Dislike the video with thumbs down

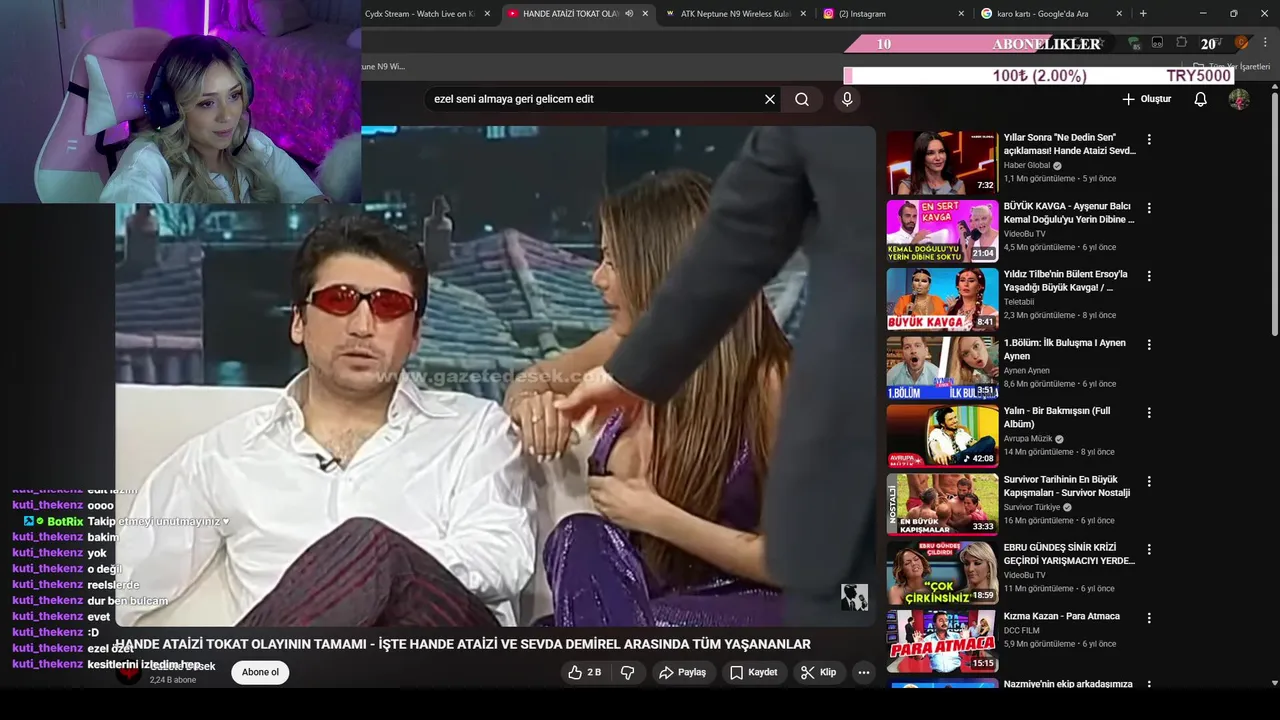tap(628, 672)
